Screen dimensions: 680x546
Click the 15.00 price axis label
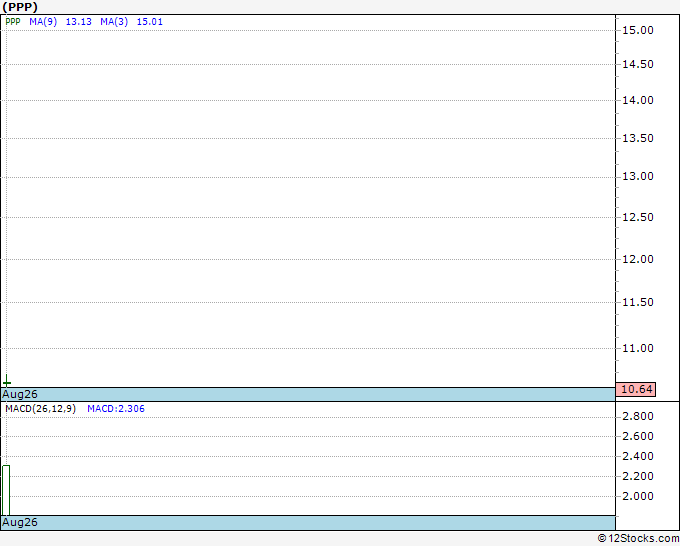tap(638, 30)
